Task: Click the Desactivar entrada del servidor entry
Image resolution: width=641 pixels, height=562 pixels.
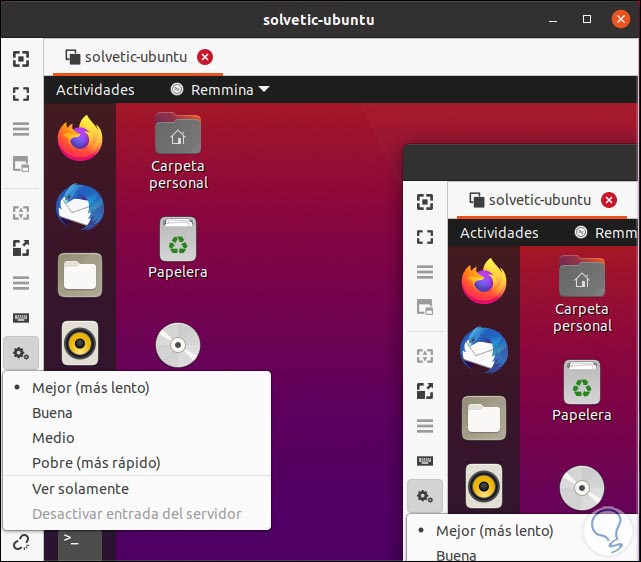Action: point(137,514)
